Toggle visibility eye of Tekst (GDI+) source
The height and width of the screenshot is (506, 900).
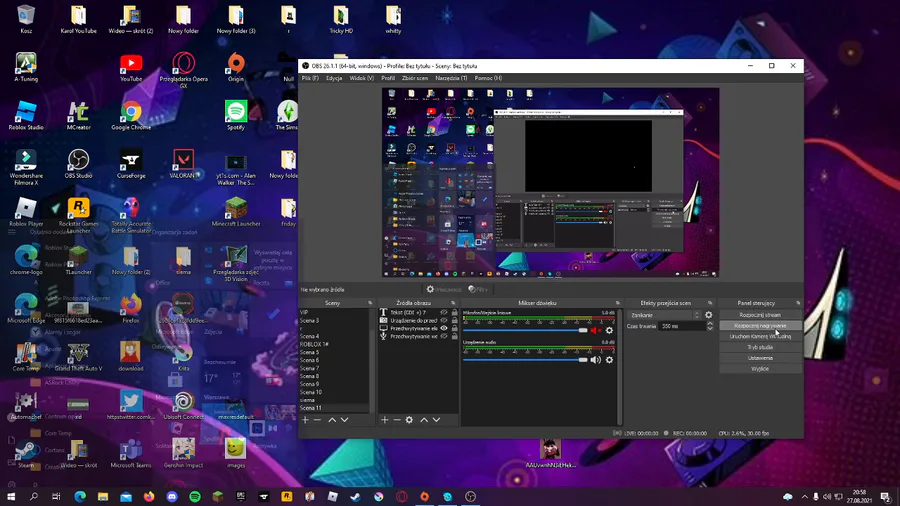444,312
